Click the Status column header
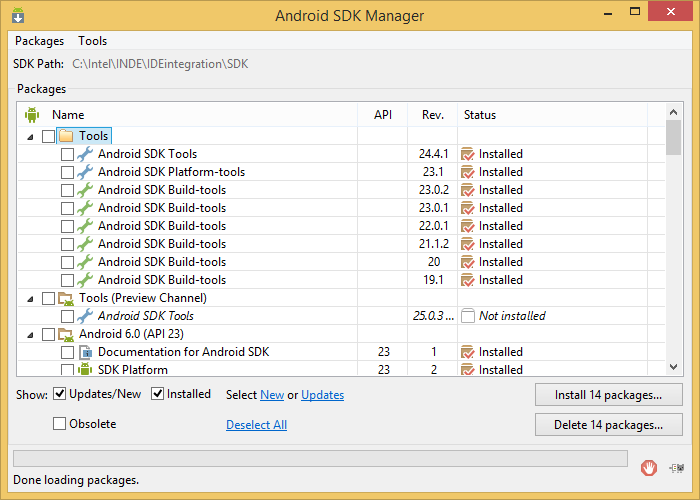The image size is (700, 500). click(x=480, y=115)
